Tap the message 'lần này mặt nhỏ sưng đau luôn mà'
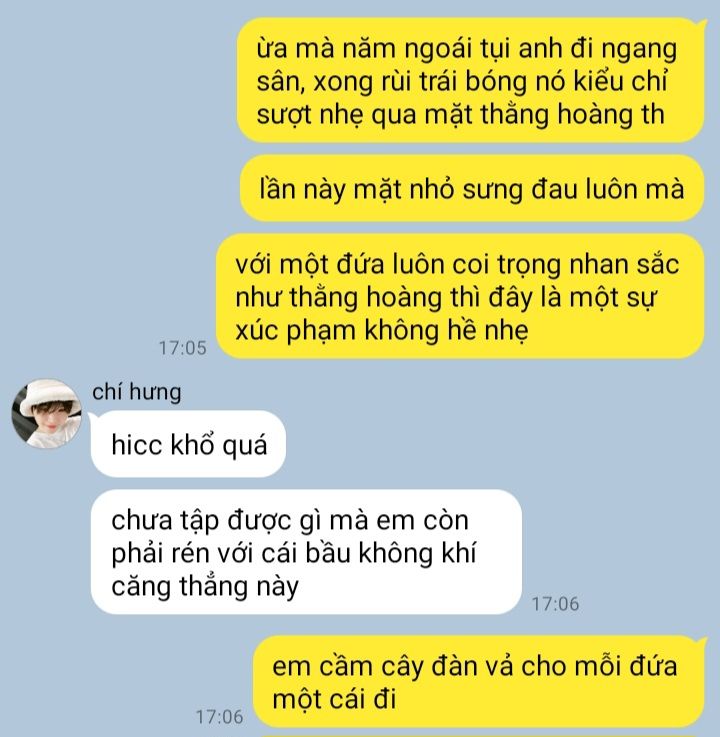The width and height of the screenshot is (720, 737). tap(472, 188)
